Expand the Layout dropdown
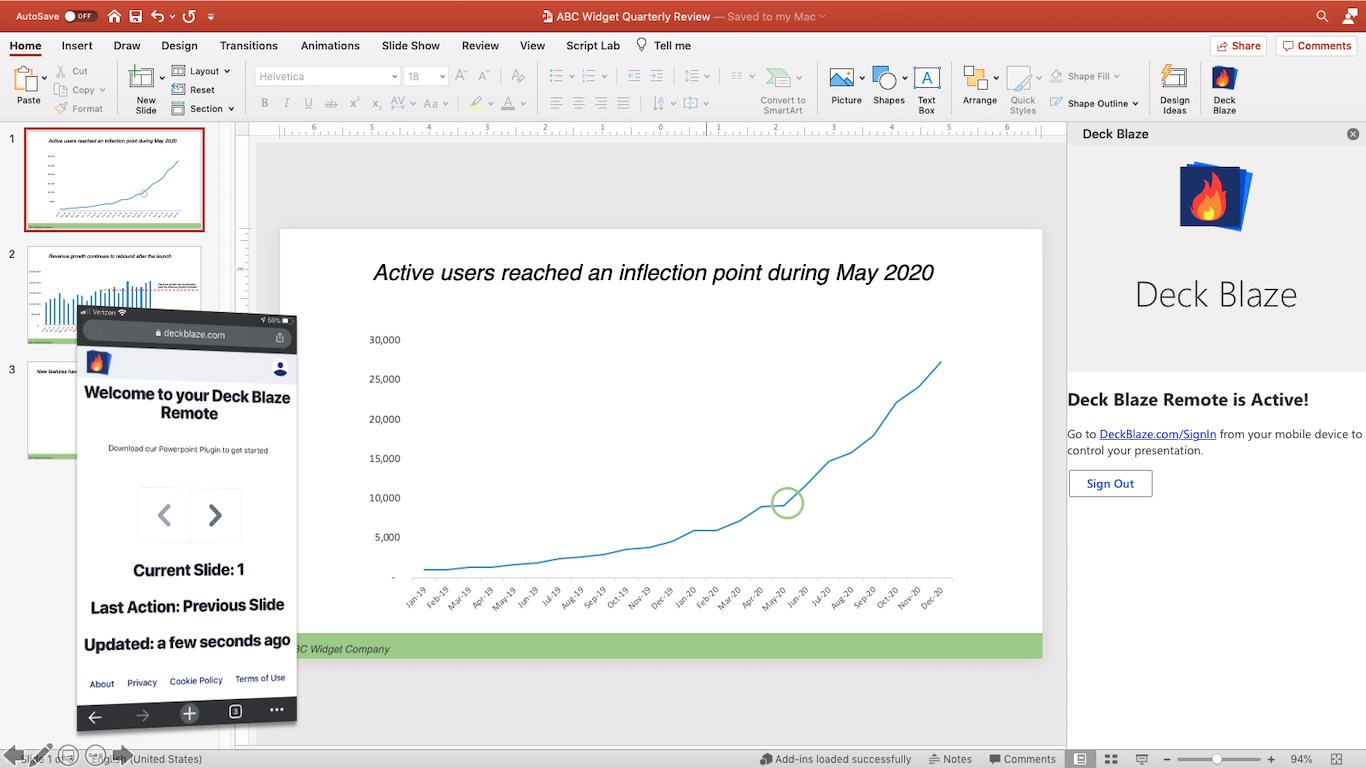The width and height of the screenshot is (1366, 768). (x=201, y=71)
